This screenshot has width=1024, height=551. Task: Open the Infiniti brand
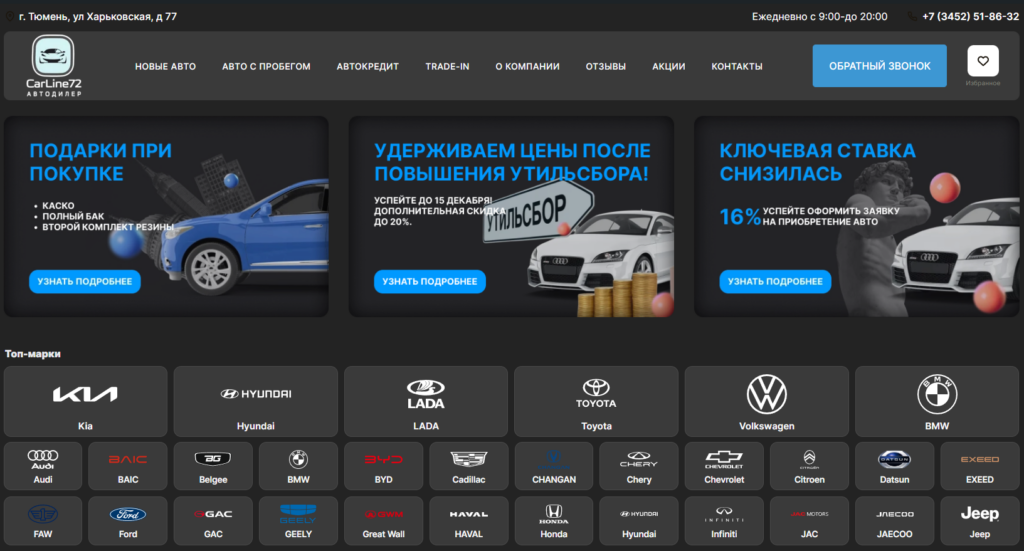[x=724, y=521]
